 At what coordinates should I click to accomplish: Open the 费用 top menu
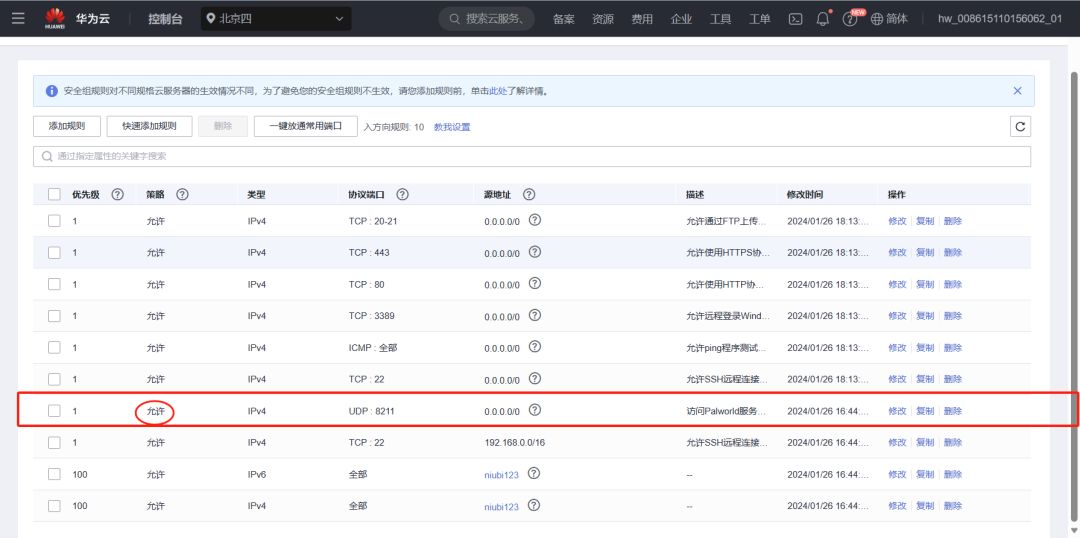(642, 19)
